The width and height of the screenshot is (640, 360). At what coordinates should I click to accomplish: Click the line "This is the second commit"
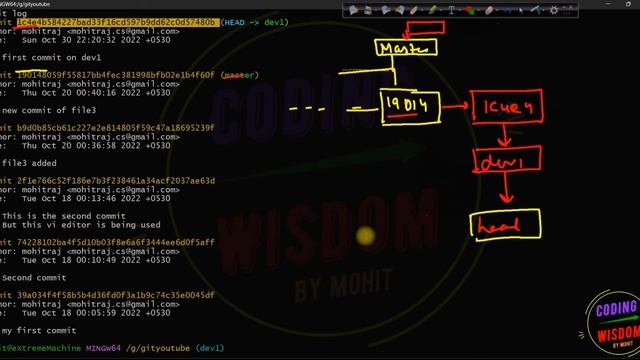pos(64,216)
